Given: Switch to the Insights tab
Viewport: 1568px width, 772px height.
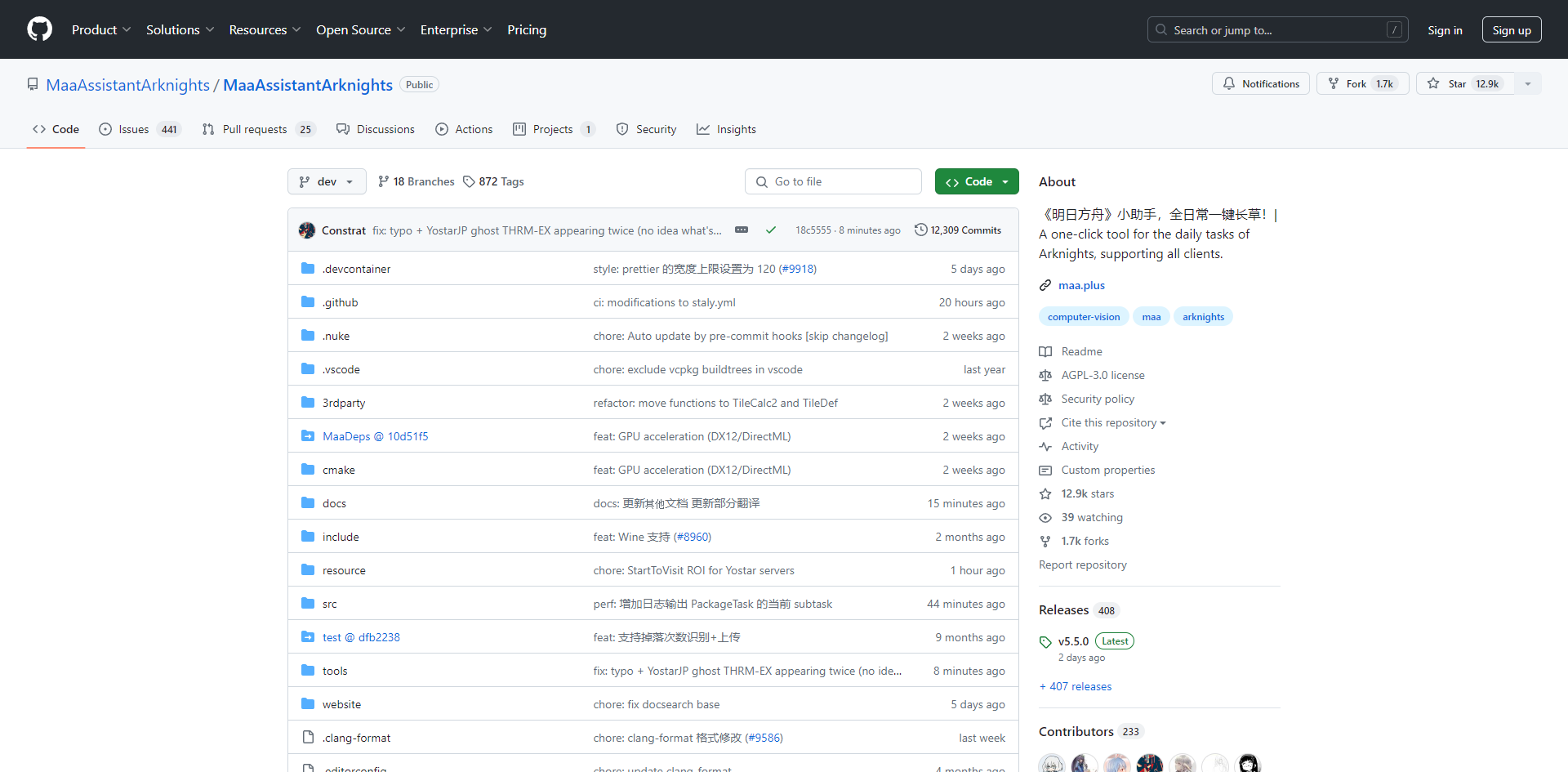Looking at the screenshot, I should 726,129.
